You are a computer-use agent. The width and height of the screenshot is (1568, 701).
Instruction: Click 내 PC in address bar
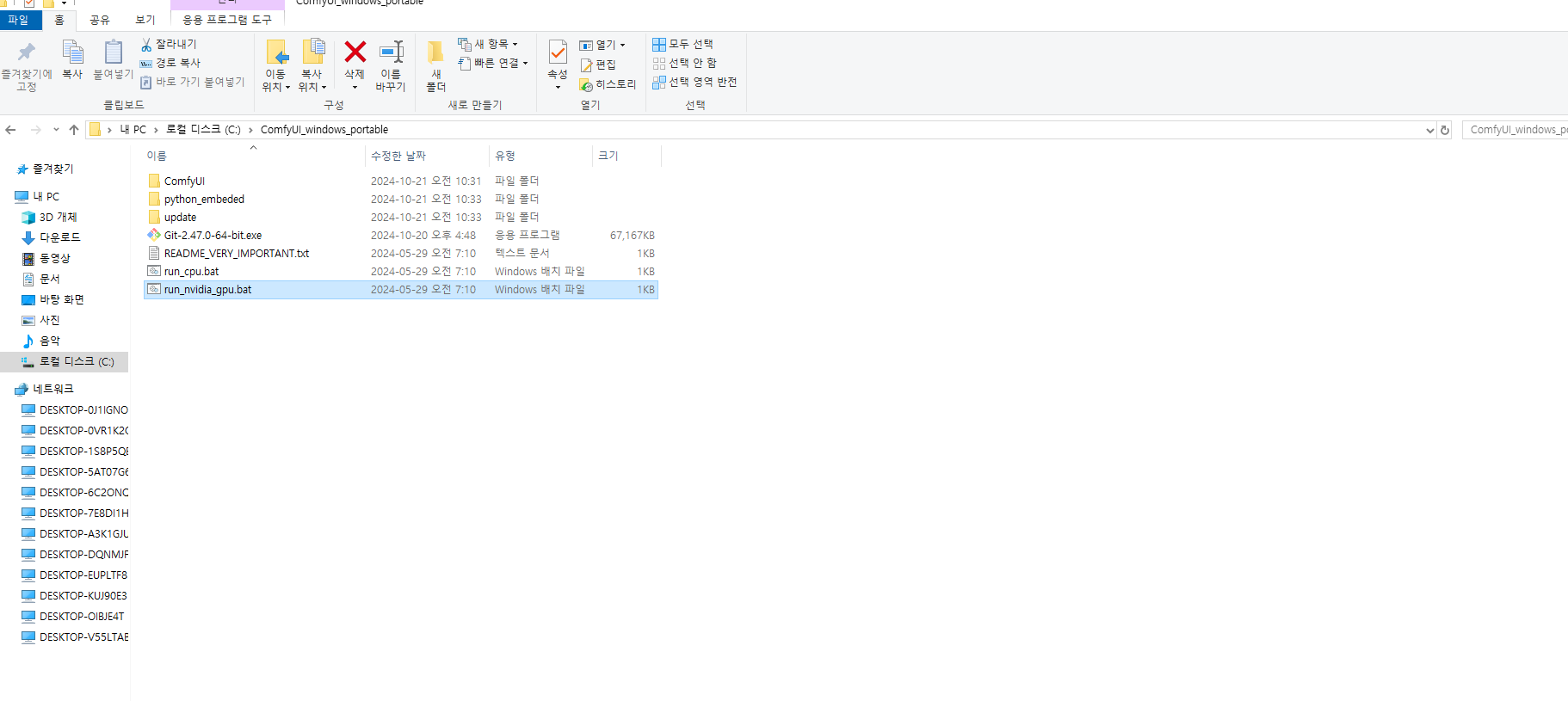tap(133, 130)
